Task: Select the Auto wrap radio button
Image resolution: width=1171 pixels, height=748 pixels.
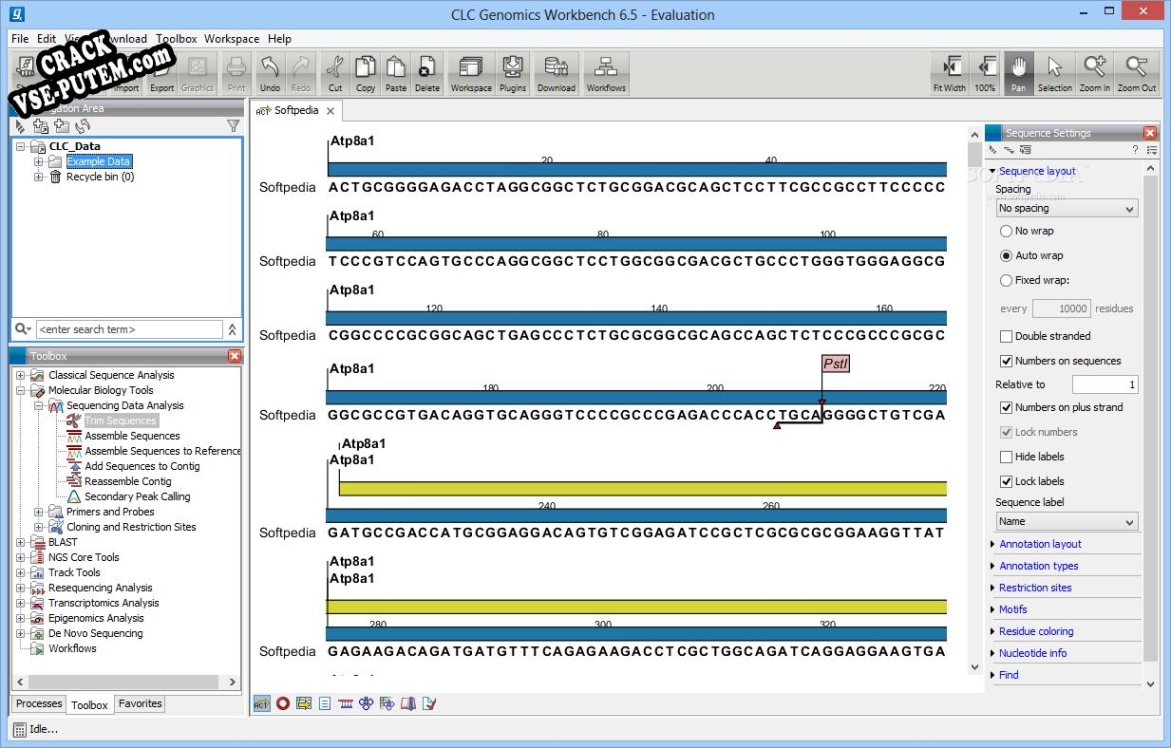Action: click(x=1006, y=255)
